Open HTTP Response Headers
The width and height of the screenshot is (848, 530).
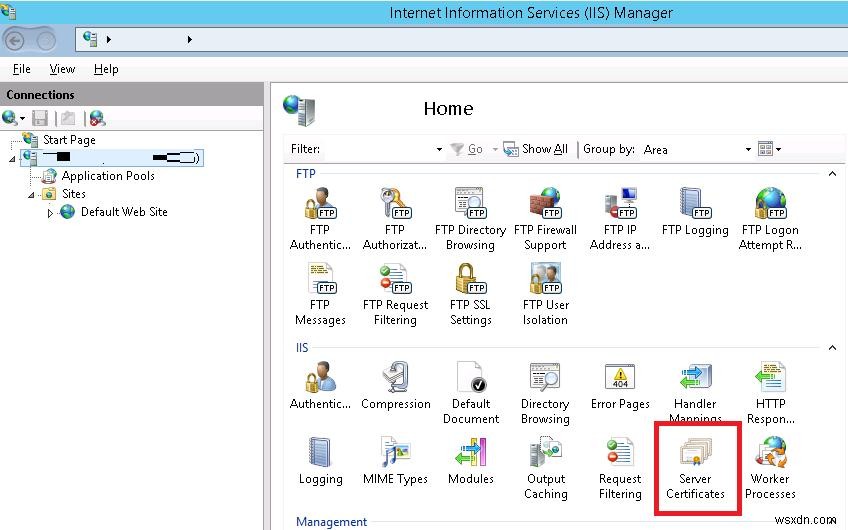(770, 393)
